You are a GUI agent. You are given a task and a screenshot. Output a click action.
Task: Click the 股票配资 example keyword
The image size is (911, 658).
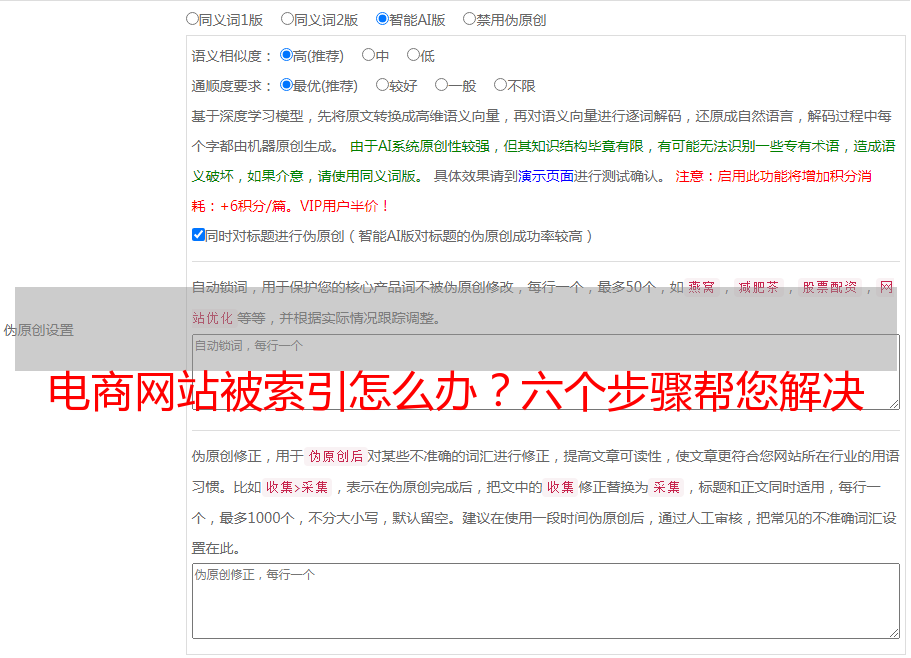(830, 287)
